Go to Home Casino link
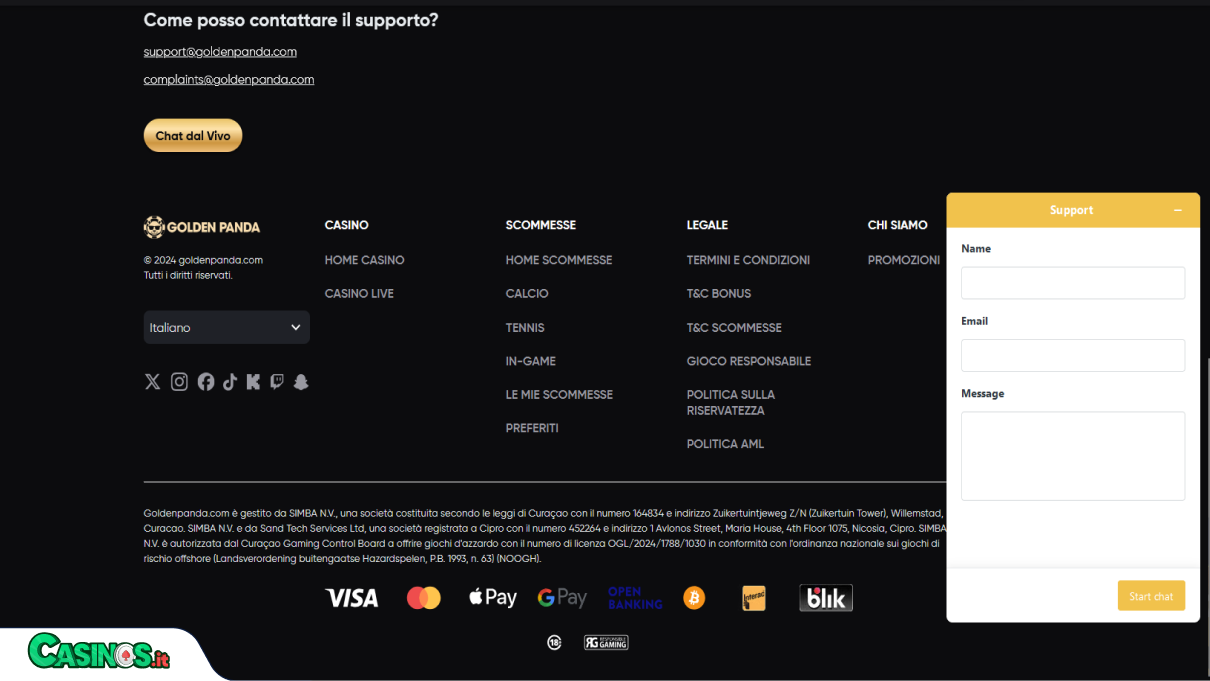The image size is (1210, 681). click(x=365, y=260)
